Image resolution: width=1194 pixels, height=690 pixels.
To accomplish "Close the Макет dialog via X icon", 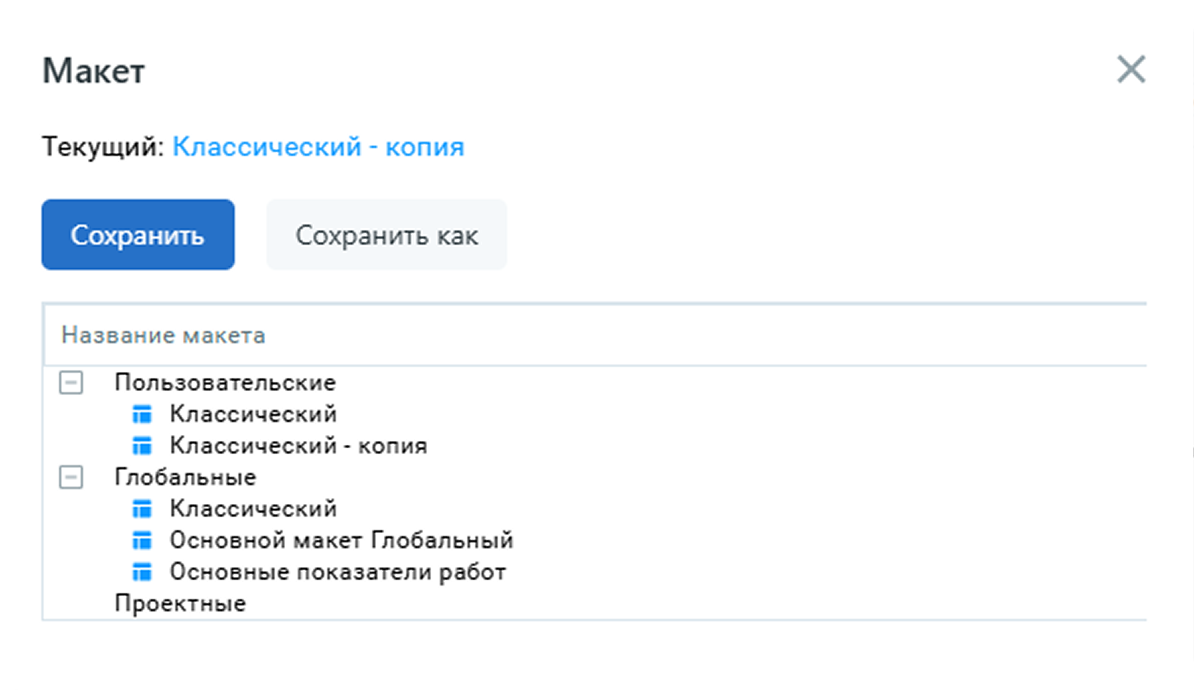I will (x=1131, y=69).
